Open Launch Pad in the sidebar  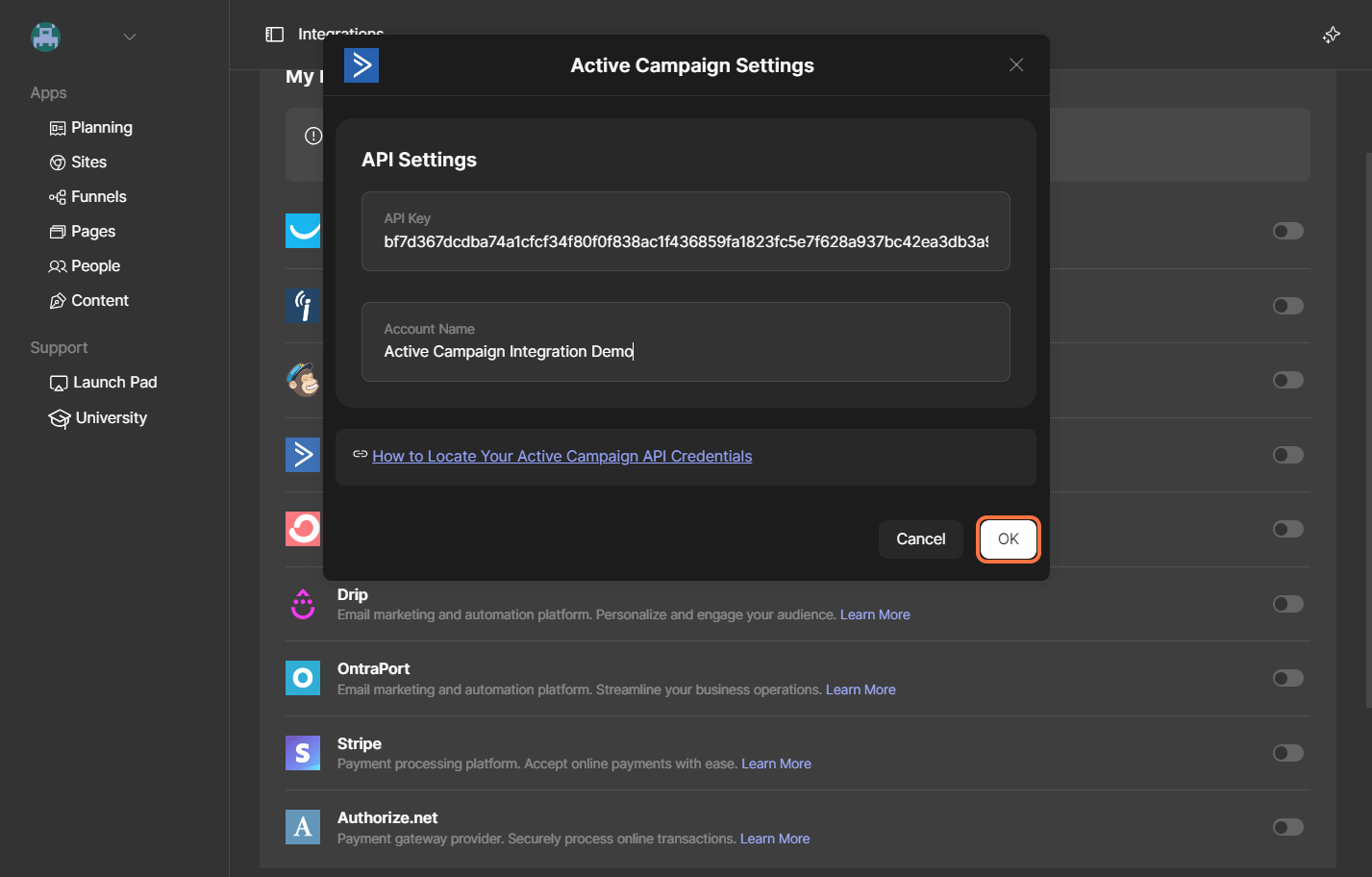click(115, 382)
